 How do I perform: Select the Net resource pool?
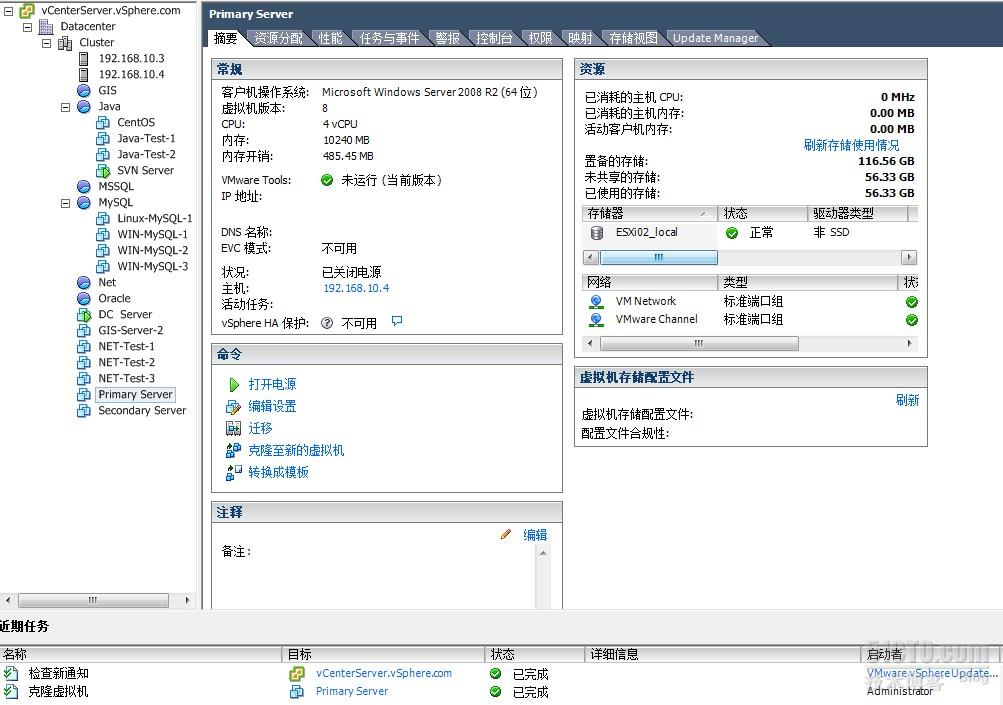click(x=107, y=282)
